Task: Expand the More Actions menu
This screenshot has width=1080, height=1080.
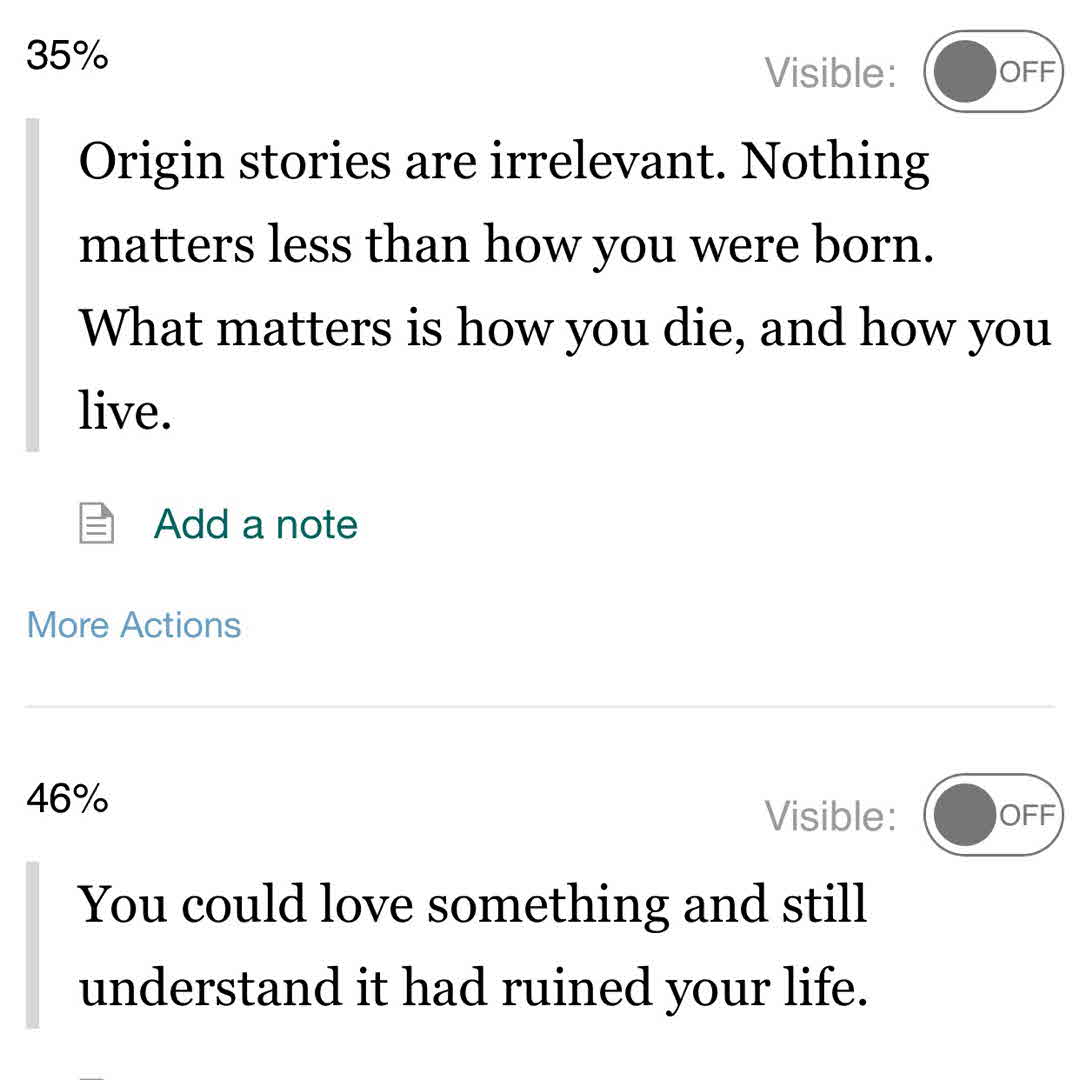Action: [x=134, y=625]
